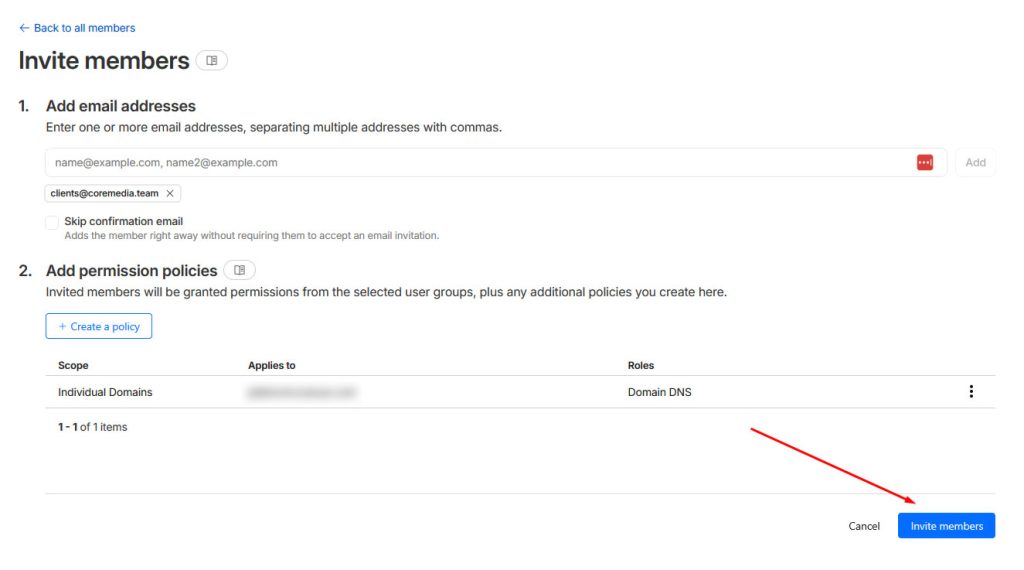Screen dimensions: 1024x570
Task: Click the Back to all members link
Action: pyautogui.click(x=77, y=28)
